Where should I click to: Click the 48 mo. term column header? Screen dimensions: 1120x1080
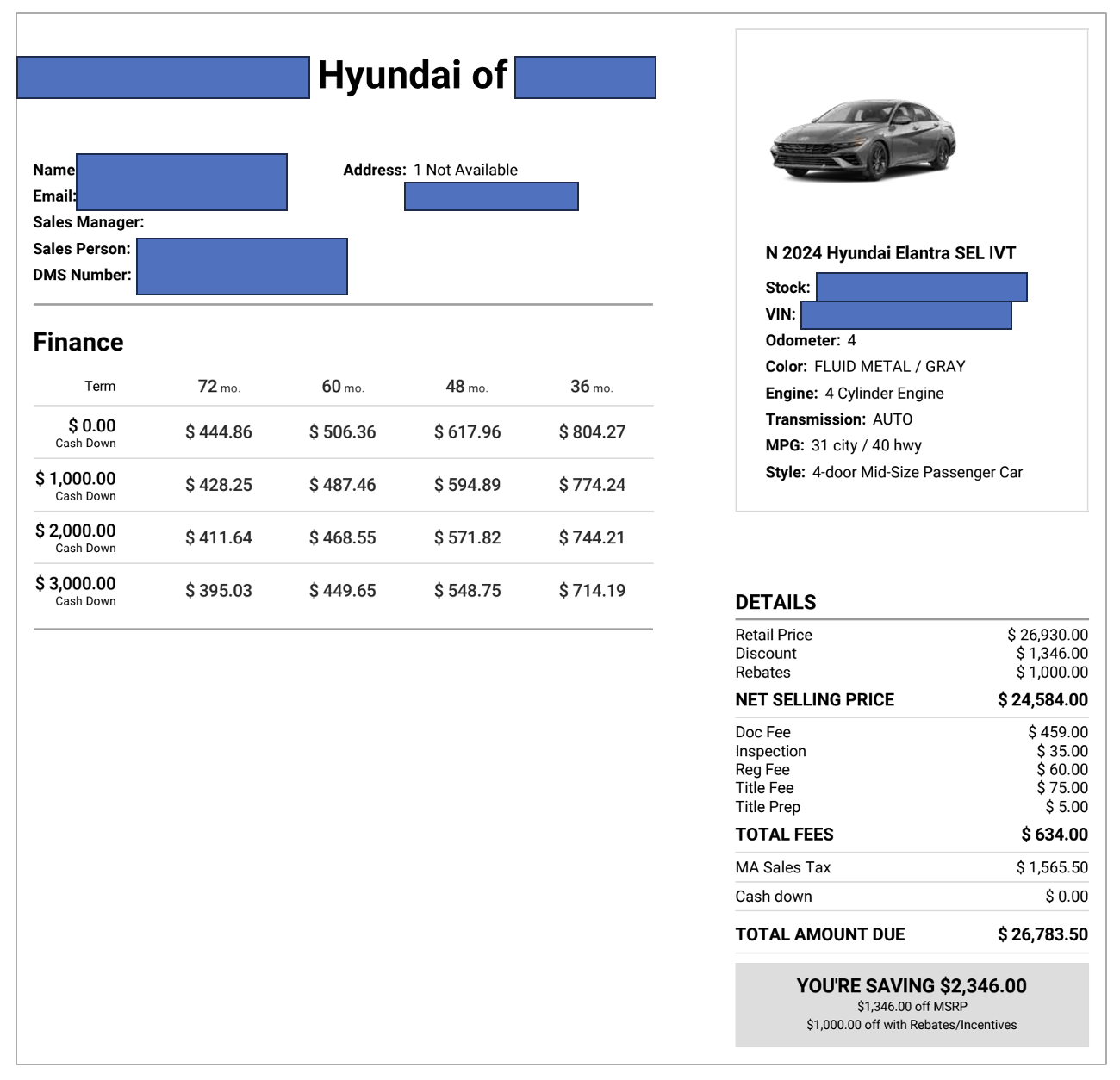coord(467,387)
